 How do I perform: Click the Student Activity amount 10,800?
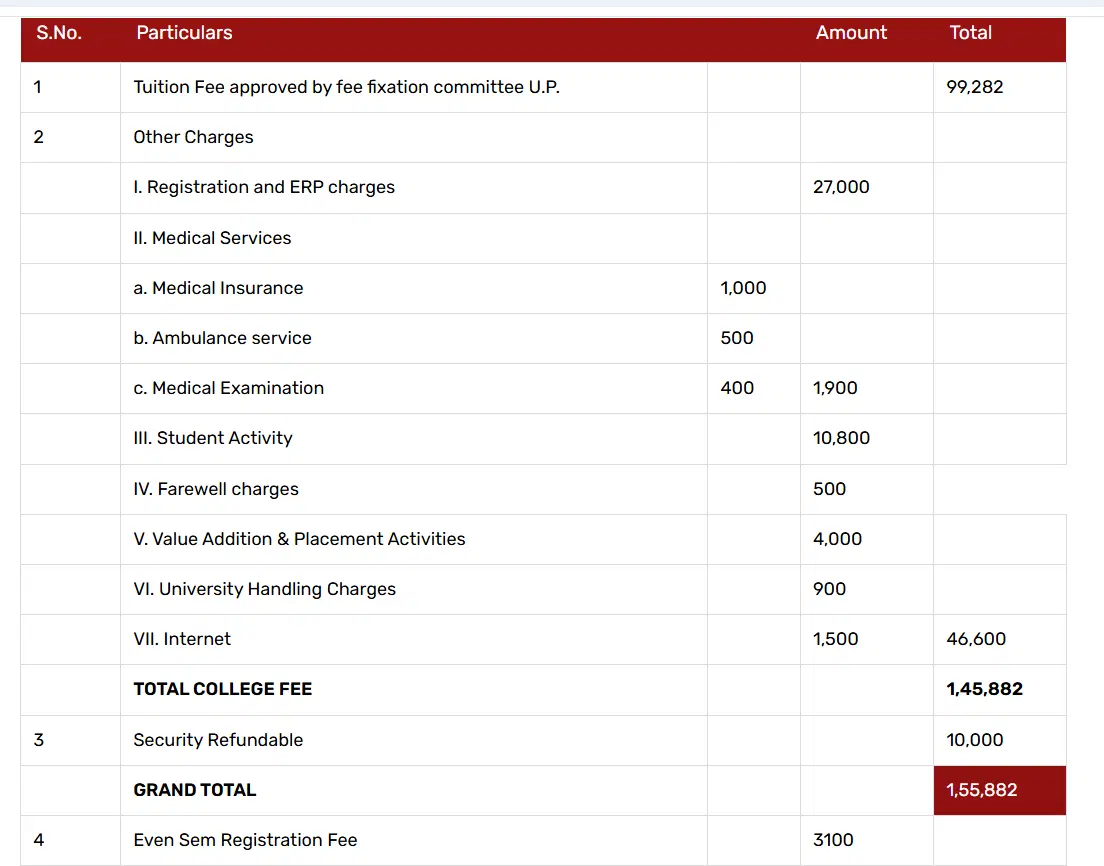click(x=841, y=438)
